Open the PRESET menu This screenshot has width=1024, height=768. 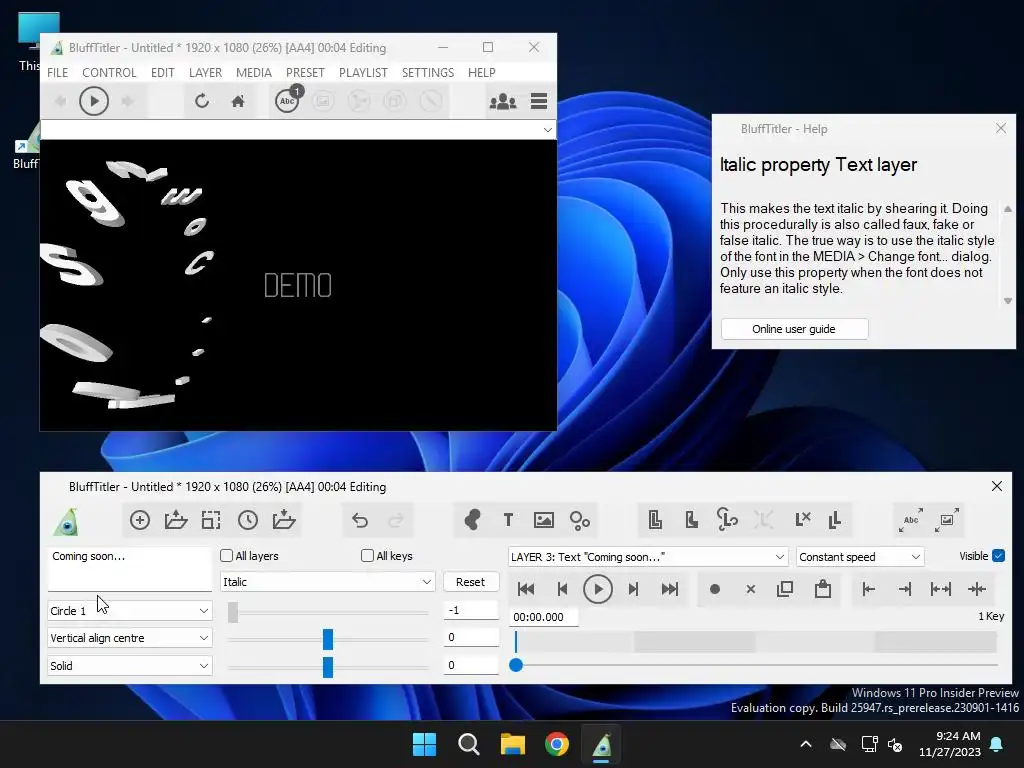click(305, 72)
